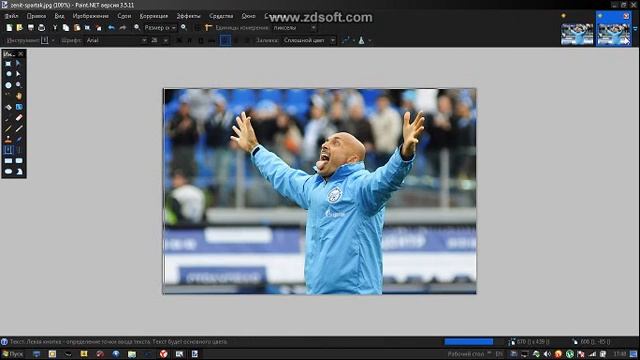Select the Paint Bucket tool
640x360 pixels.
click(8, 107)
